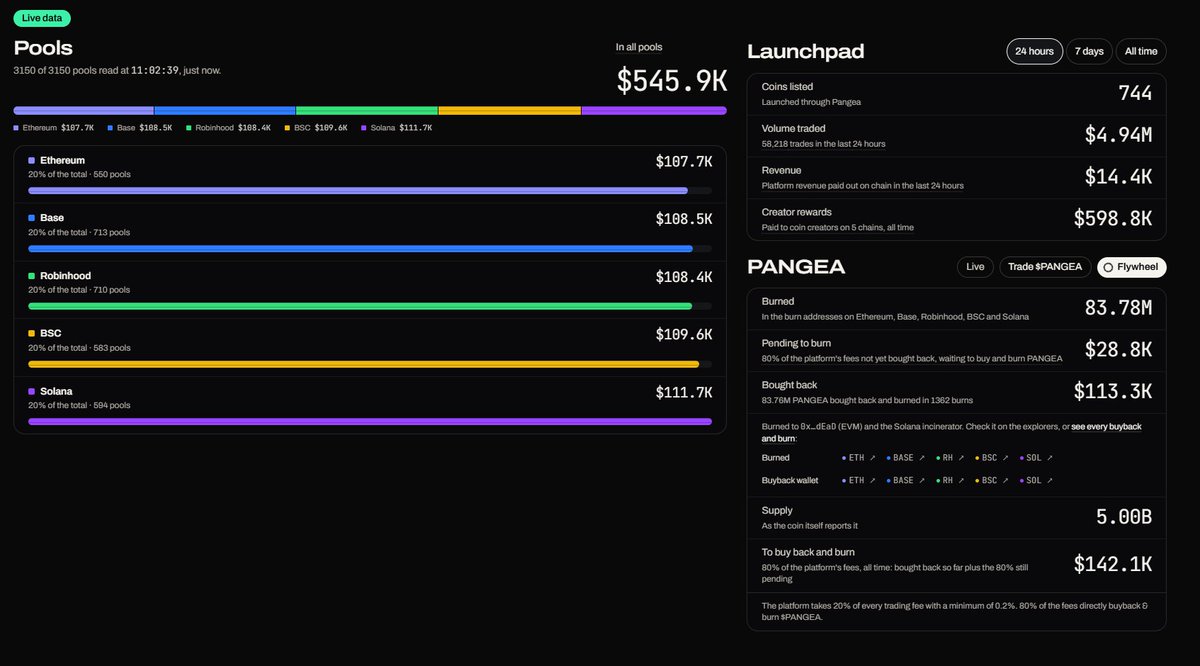
Task: Open the Live tab in PANGEA
Action: pos(975,267)
